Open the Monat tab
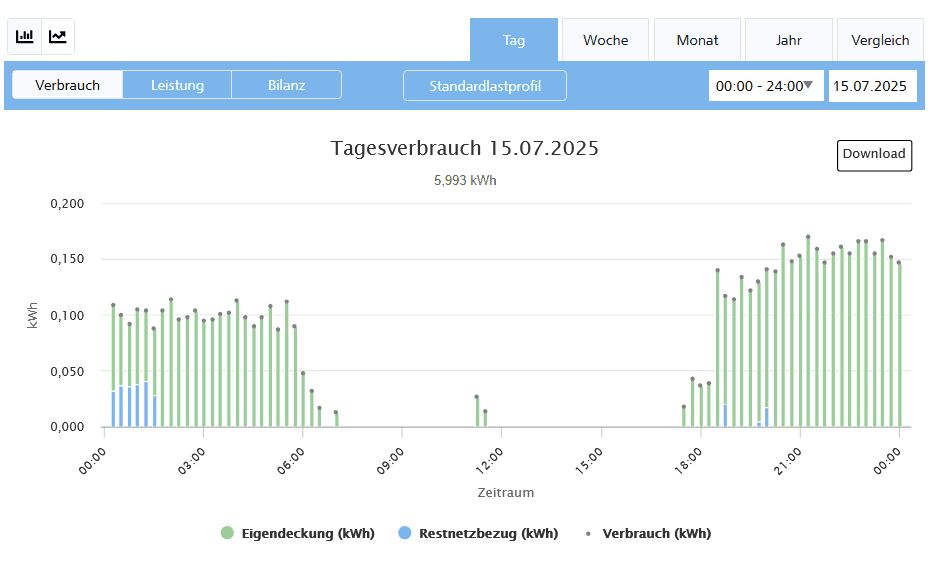The image size is (945, 576). 697,40
